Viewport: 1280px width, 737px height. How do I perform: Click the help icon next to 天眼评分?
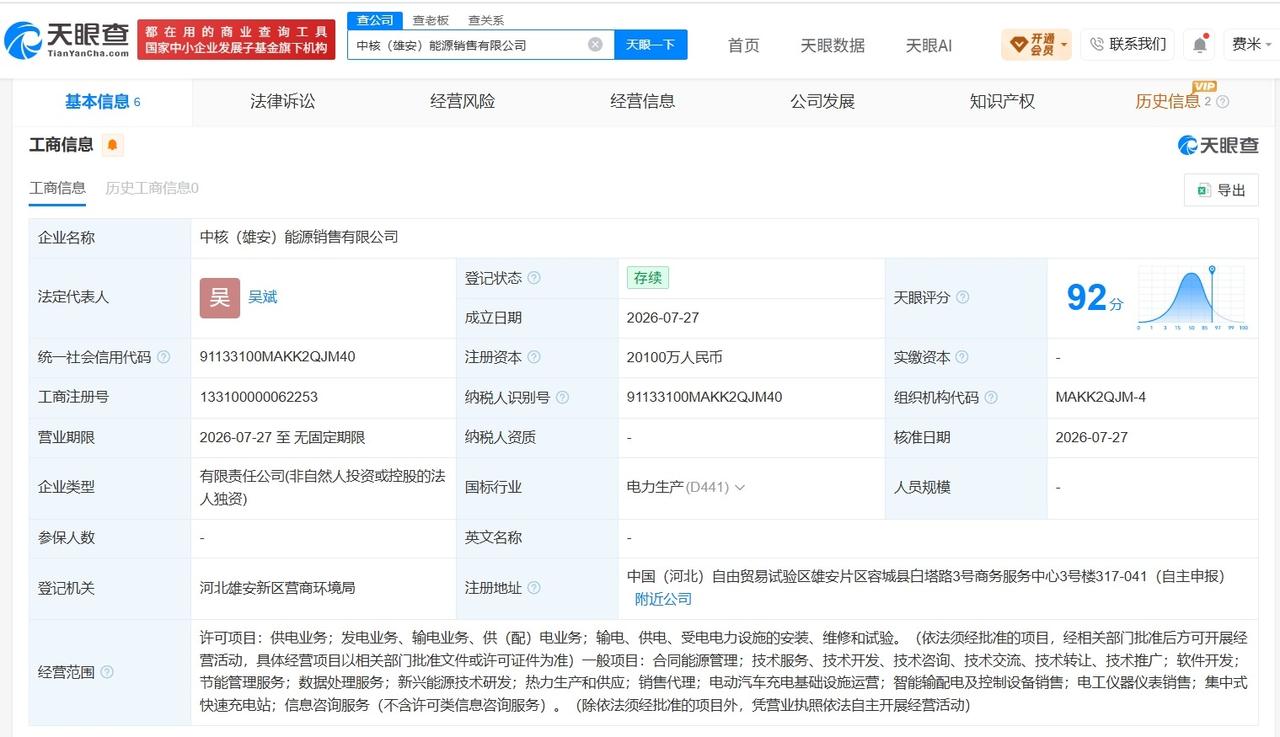pyautogui.click(x=962, y=298)
